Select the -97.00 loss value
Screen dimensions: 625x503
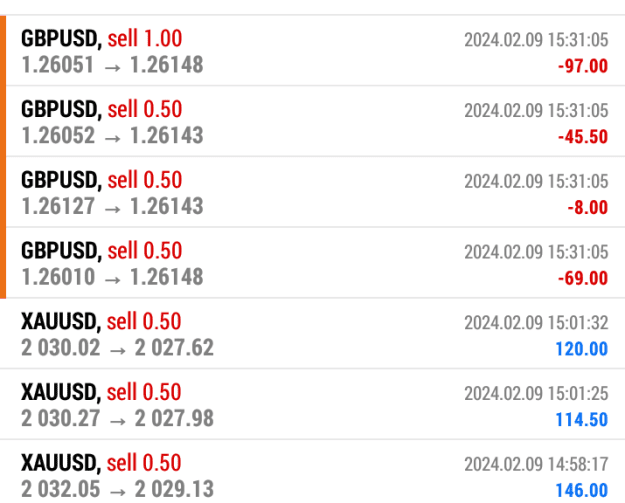(583, 66)
